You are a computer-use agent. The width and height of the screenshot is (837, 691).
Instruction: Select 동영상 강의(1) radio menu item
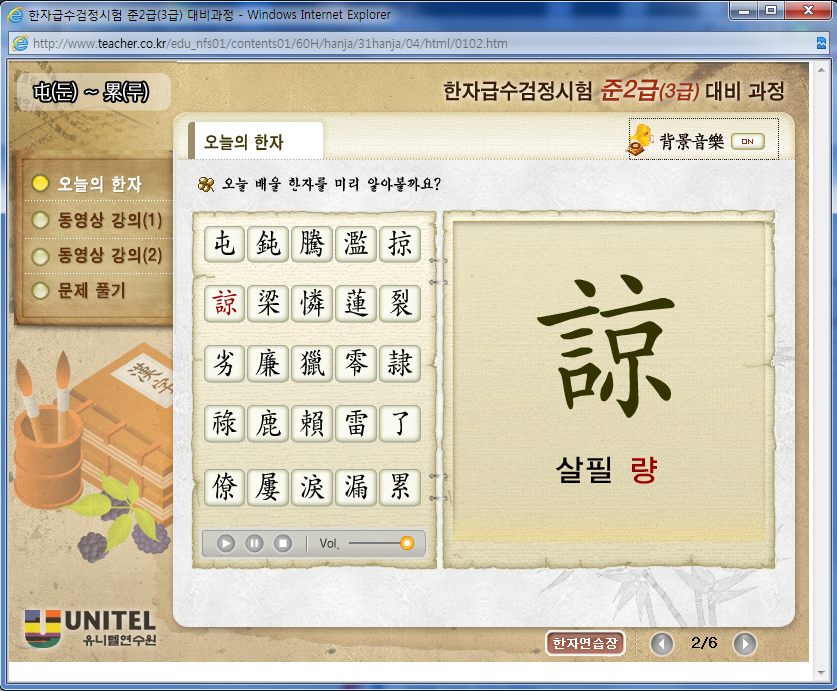coord(98,220)
